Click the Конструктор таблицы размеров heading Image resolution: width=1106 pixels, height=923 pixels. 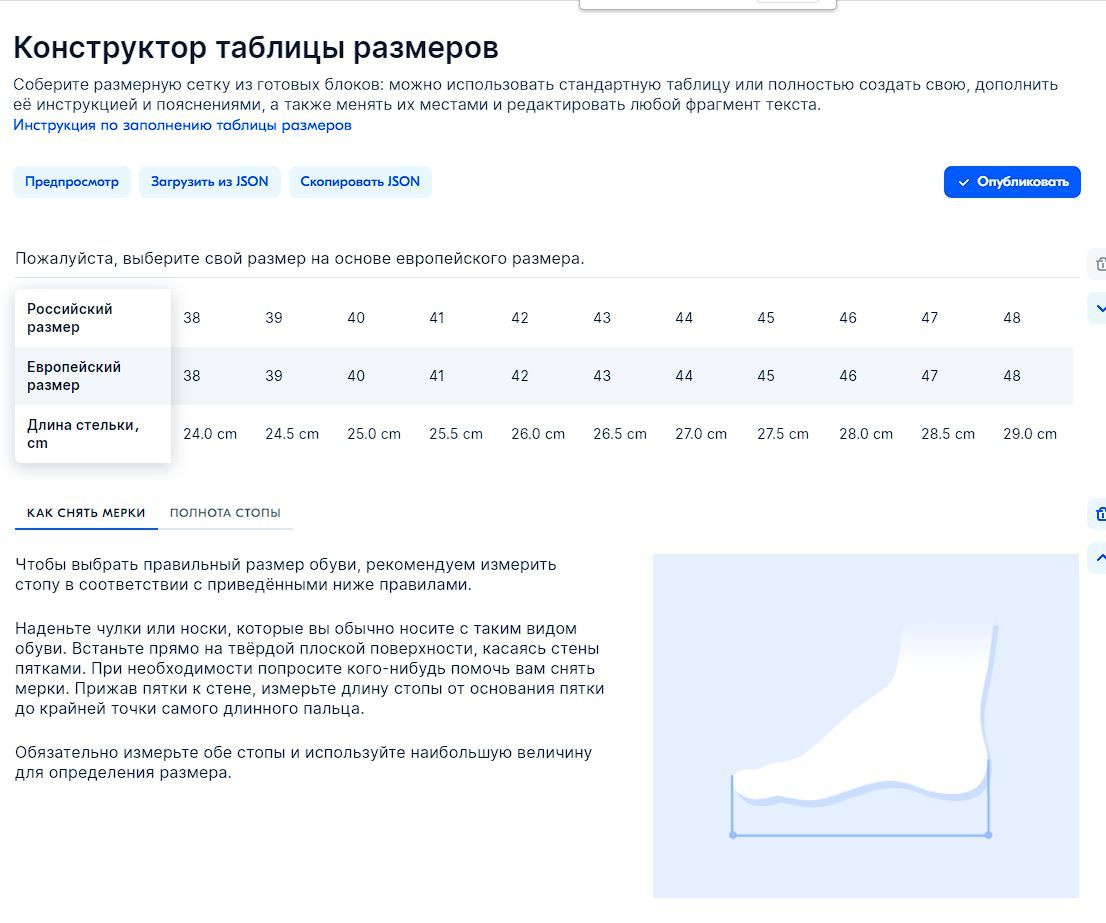point(256,48)
